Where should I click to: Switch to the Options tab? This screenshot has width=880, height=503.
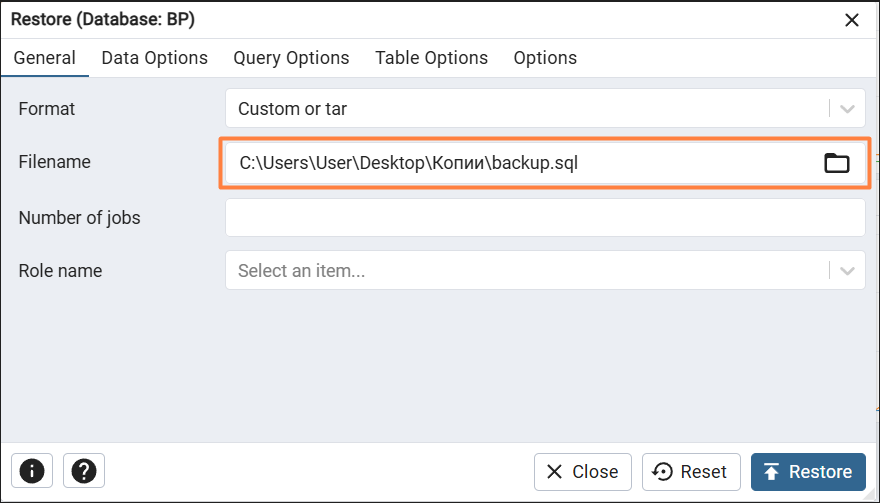[x=545, y=58]
